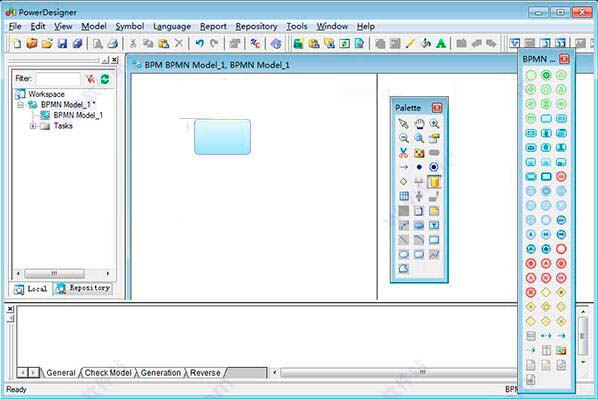Expand the Tasks folder node
Viewport: 598px width, 399px height.
tap(33, 126)
